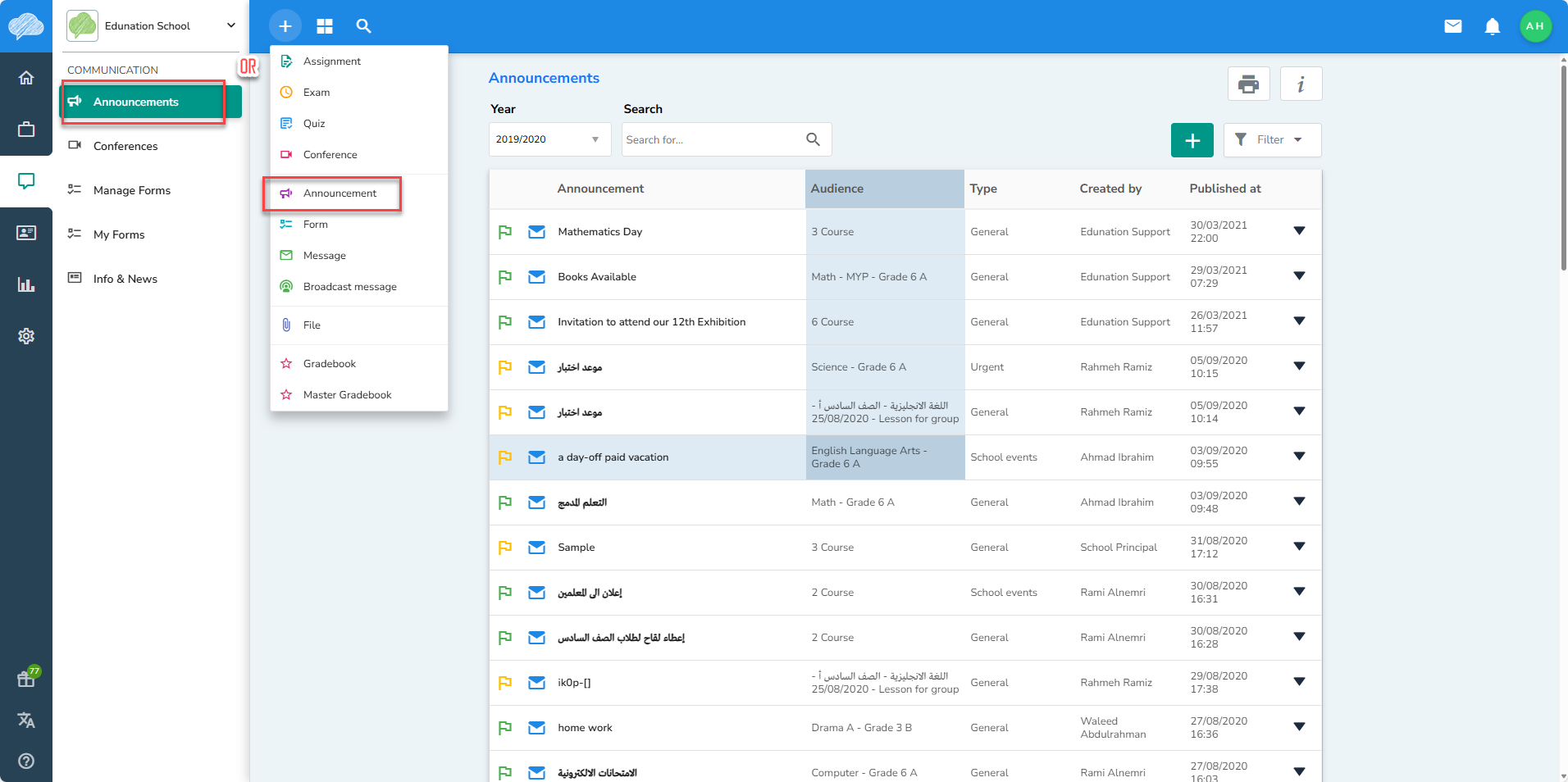Click the yellow flag for Sample announcement
Image resolution: width=1568 pixels, height=782 pixels.
[505, 548]
